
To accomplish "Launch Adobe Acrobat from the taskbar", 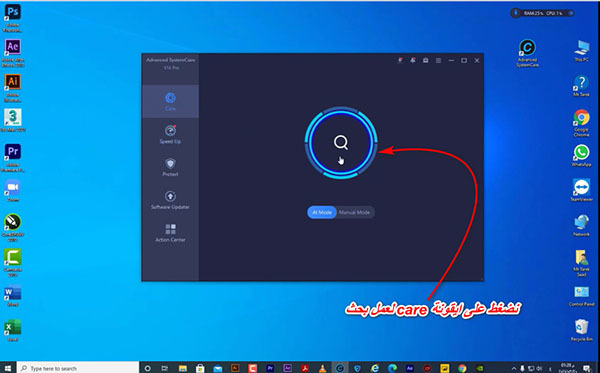I will click(x=305, y=368).
